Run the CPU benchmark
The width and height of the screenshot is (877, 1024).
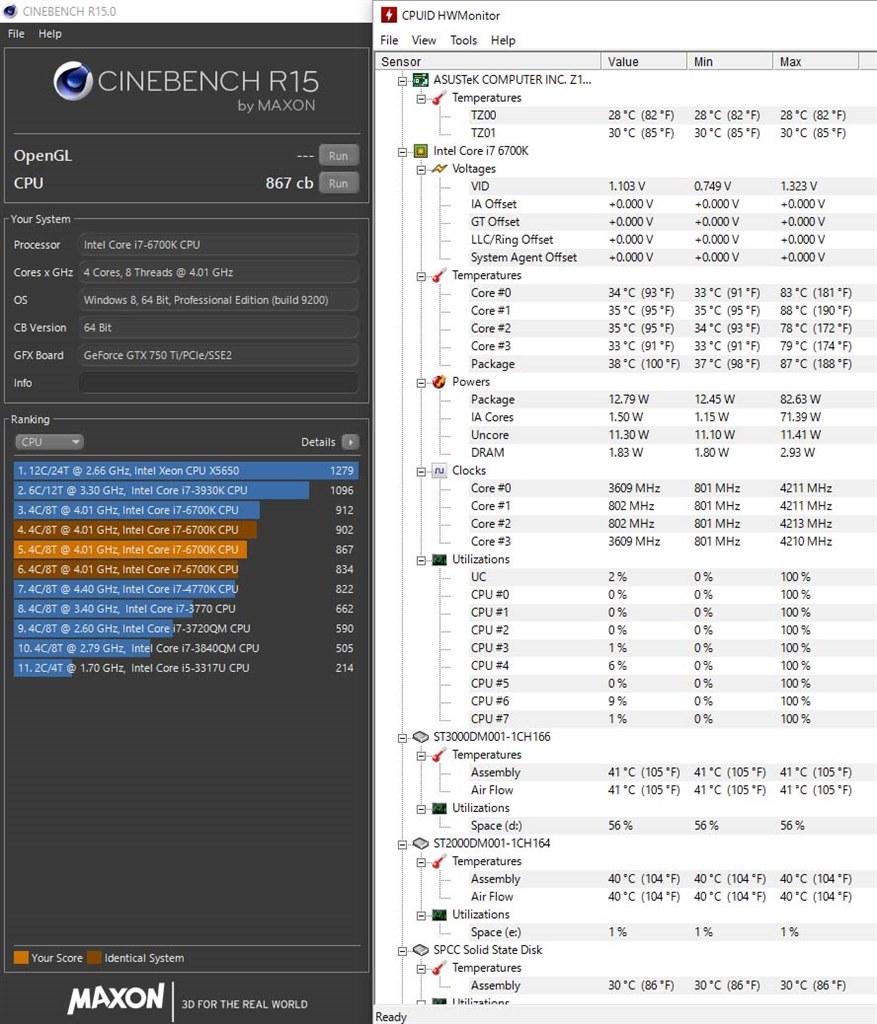[x=338, y=184]
